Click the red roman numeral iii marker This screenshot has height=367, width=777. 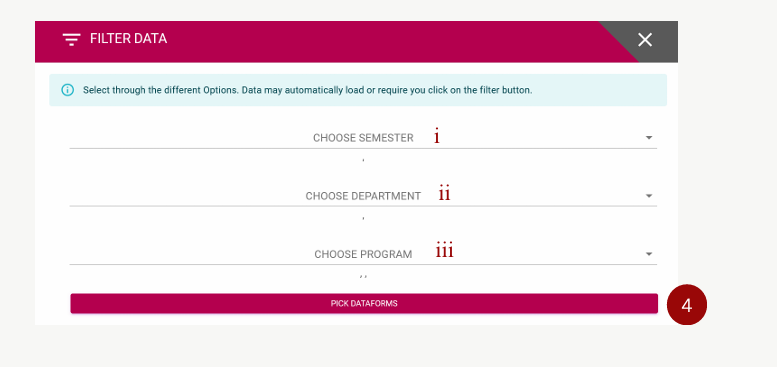tap(444, 251)
